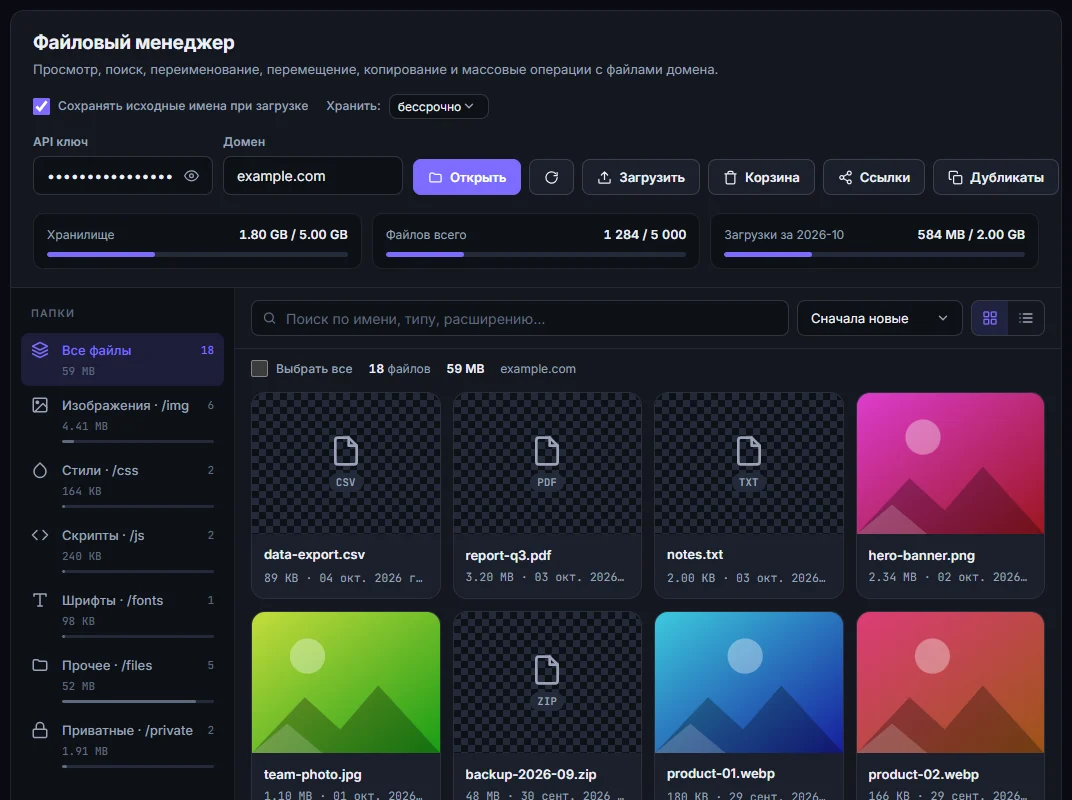Open the Ссылки button
The width and height of the screenshot is (1072, 800).
(874, 177)
